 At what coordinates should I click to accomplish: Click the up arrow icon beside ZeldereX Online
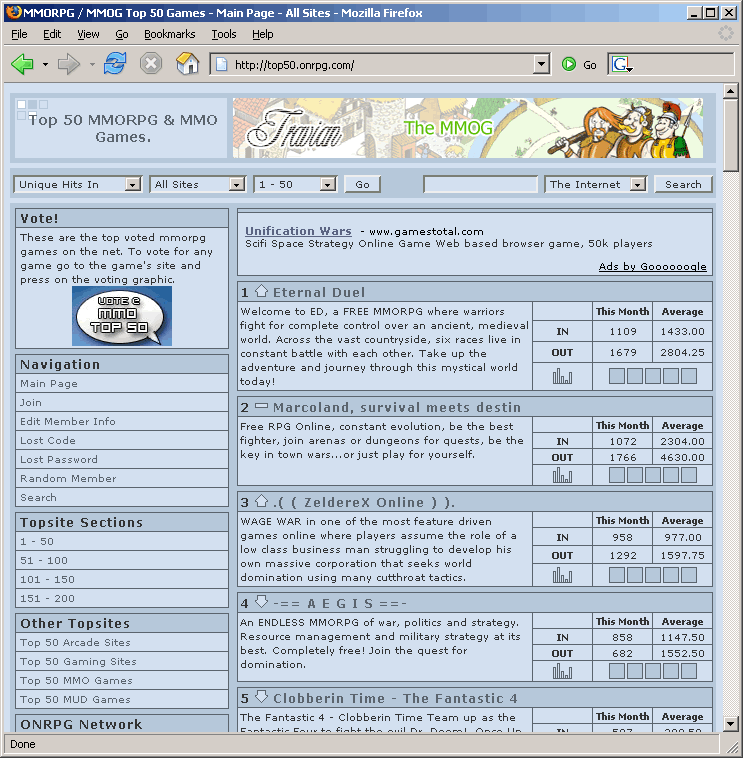point(261,501)
